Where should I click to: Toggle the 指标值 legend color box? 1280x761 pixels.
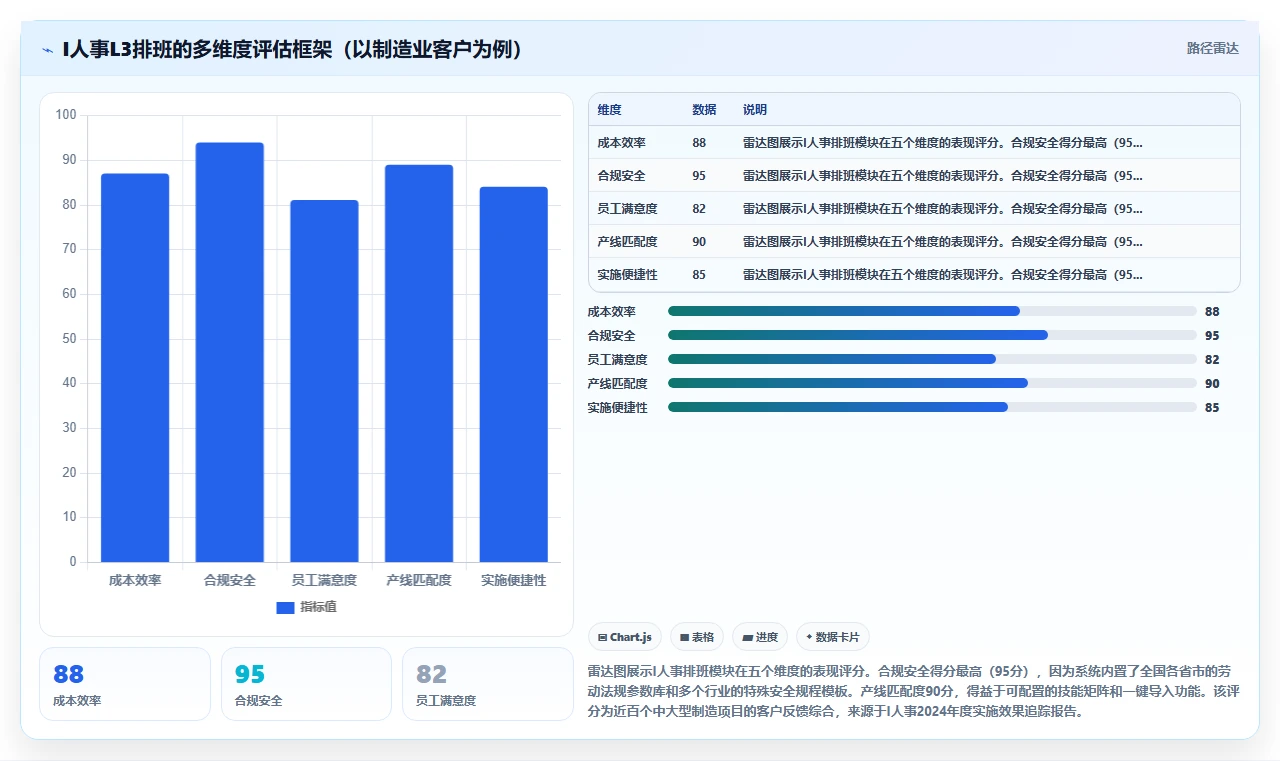pyautogui.click(x=285, y=607)
